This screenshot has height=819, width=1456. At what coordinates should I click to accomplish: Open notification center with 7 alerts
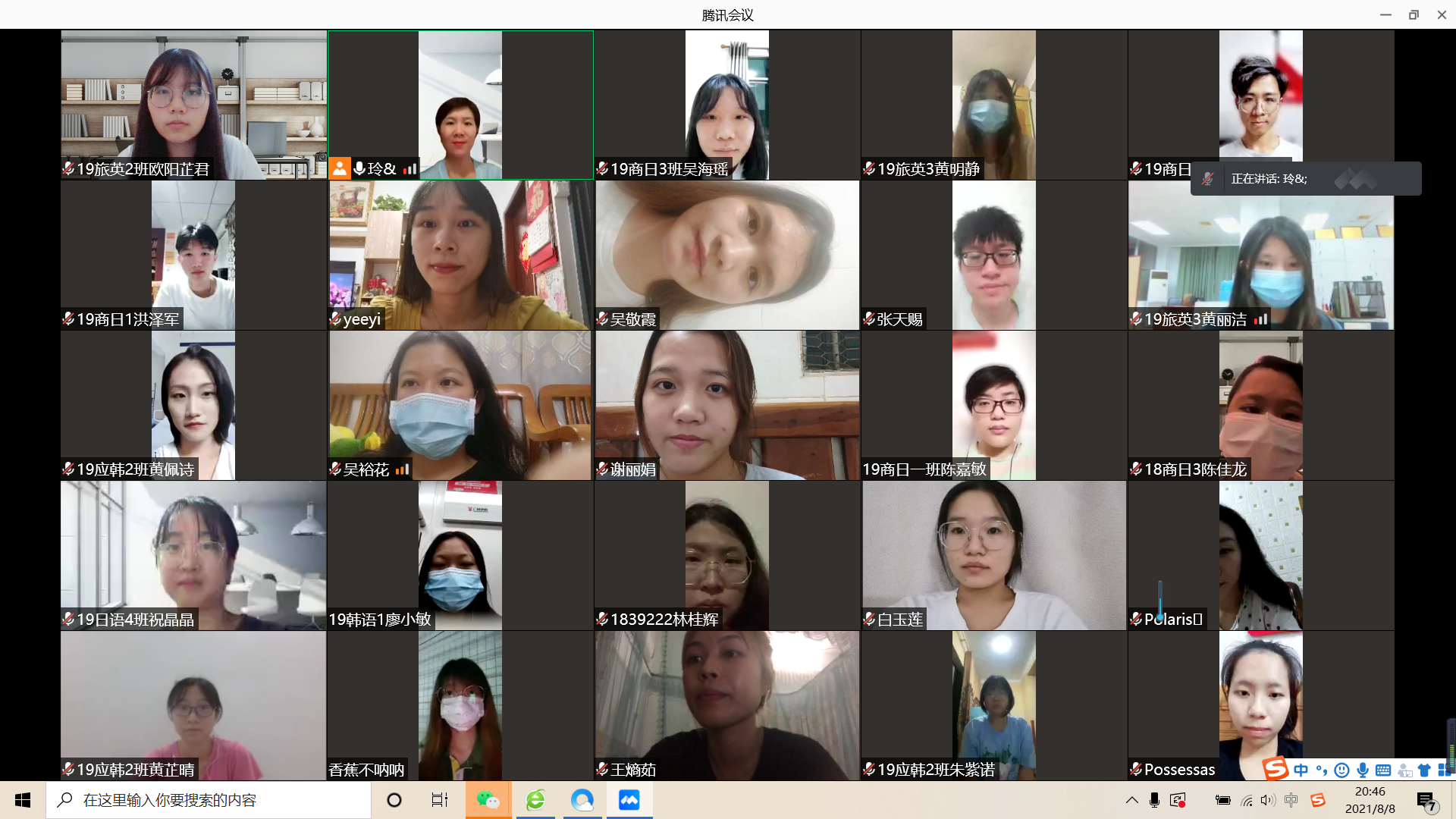[1426, 802]
